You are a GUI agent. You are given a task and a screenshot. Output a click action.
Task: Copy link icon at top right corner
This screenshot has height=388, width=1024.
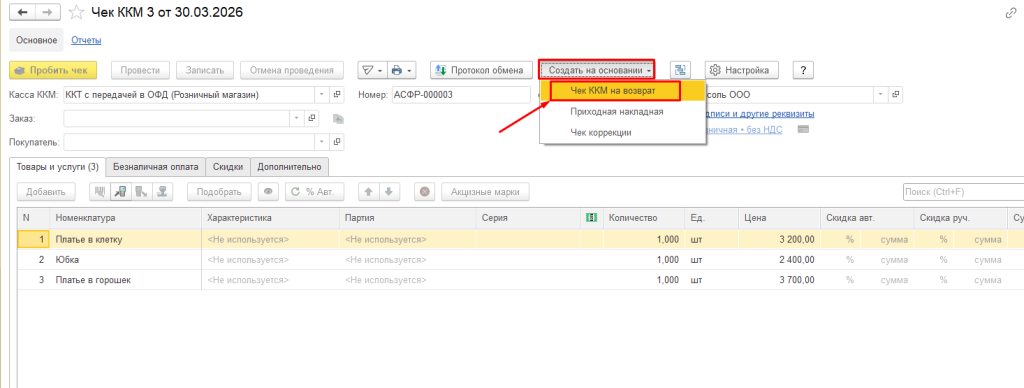click(x=1010, y=13)
